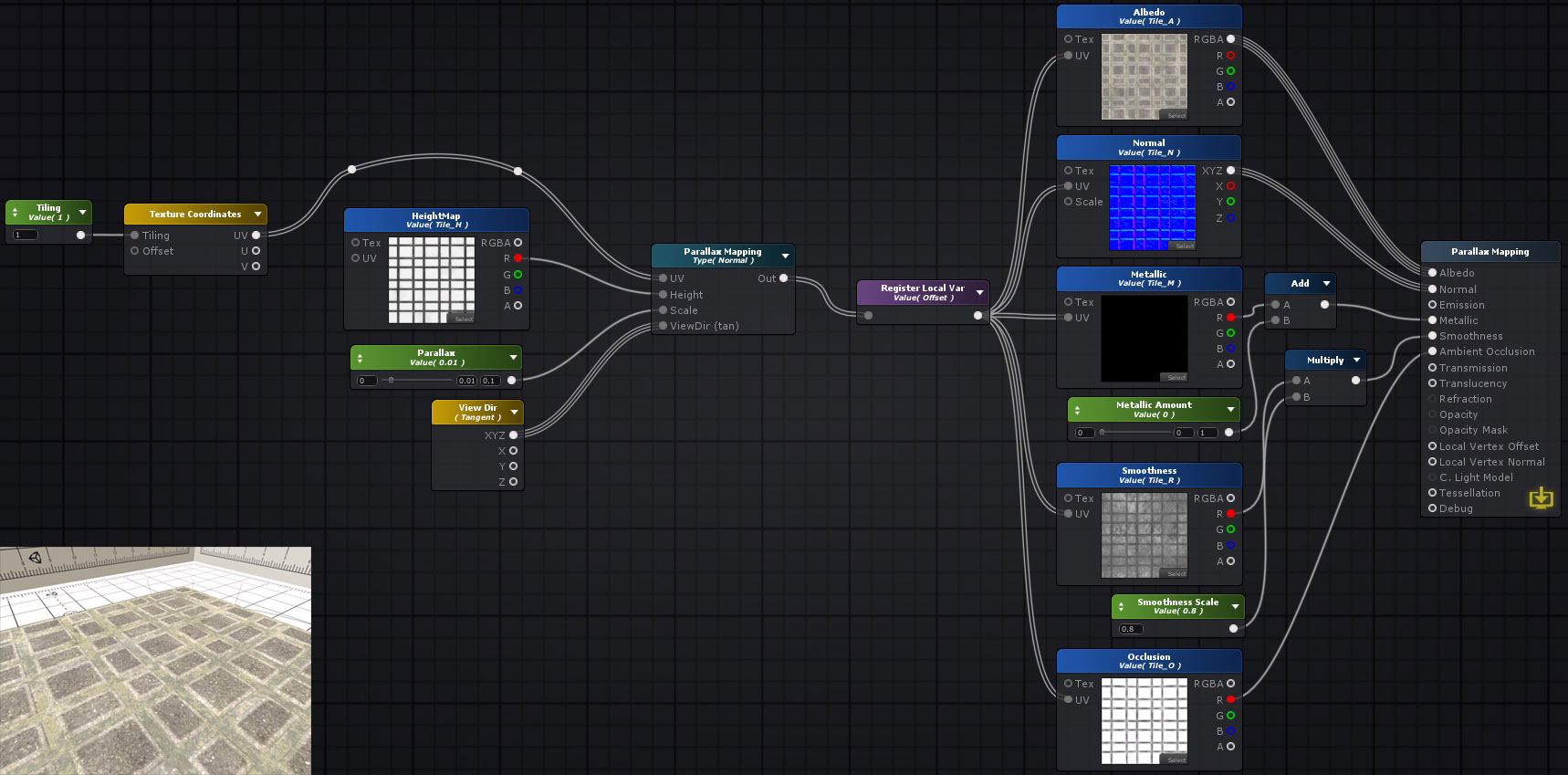The width and height of the screenshot is (1568, 775).
Task: Click Select button on Metallic texture
Action: 1176,377
